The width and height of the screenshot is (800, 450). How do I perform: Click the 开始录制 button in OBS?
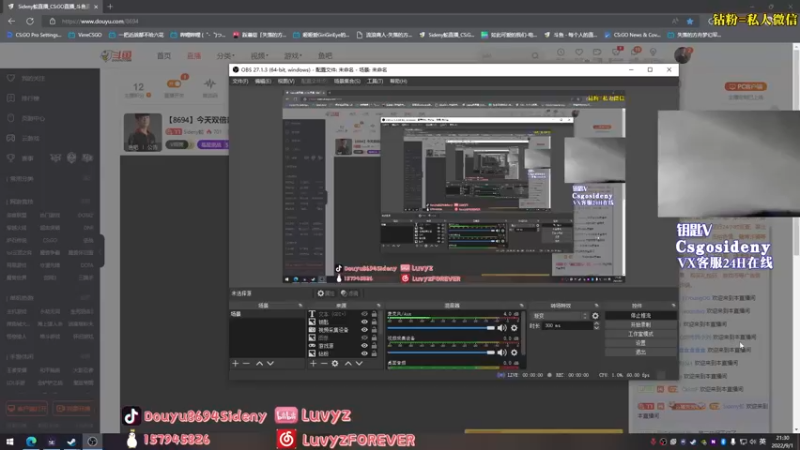[x=641, y=325]
